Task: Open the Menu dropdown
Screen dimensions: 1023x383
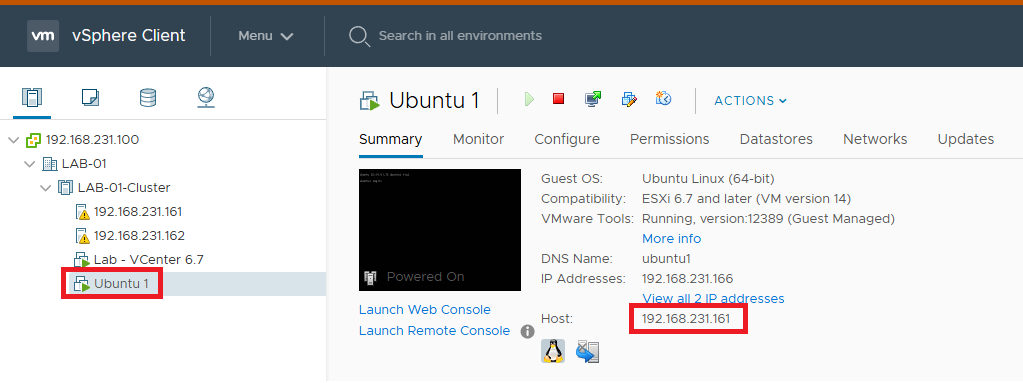Action: 266,36
